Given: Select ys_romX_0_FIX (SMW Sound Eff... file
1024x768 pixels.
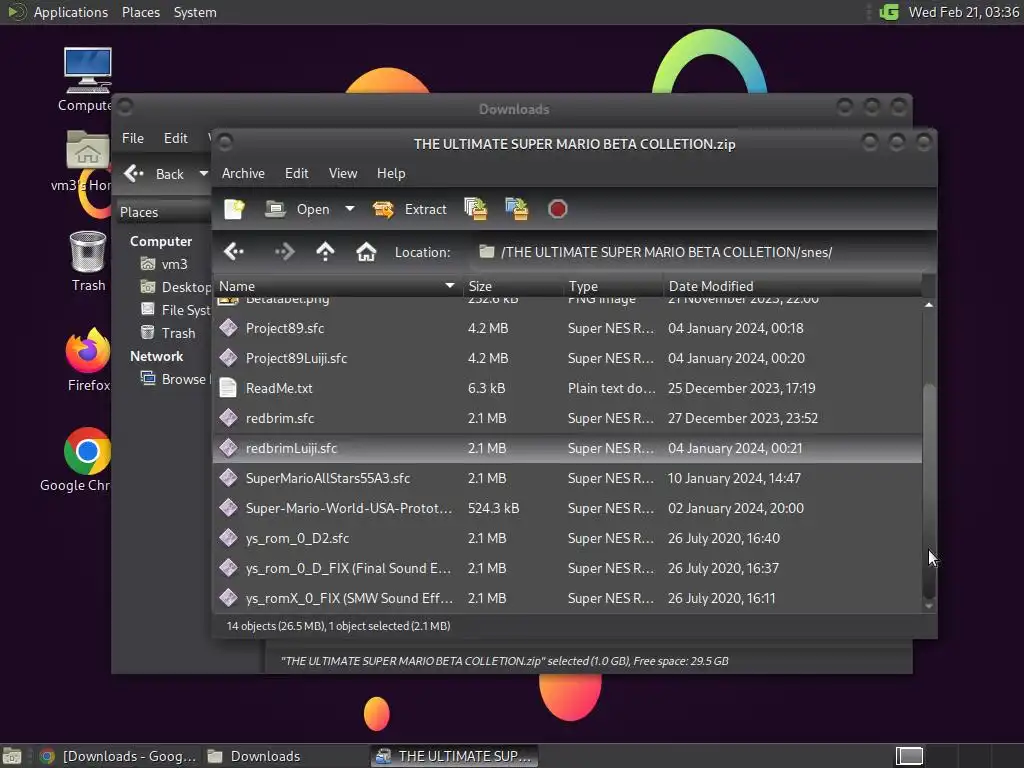Looking at the screenshot, I should pos(567,598).
